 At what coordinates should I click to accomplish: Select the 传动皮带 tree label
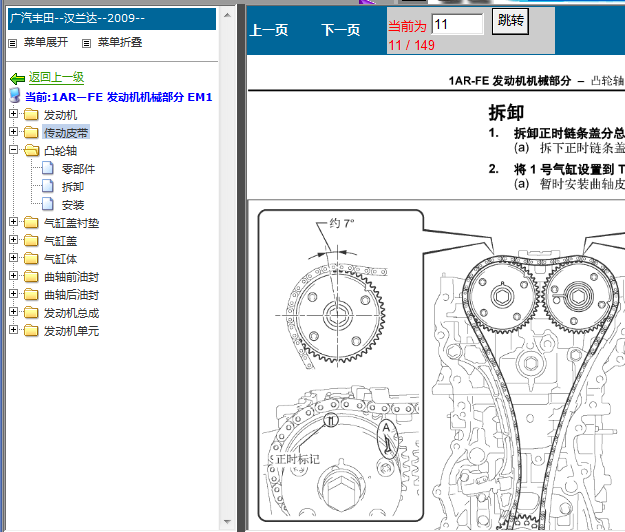(66, 133)
